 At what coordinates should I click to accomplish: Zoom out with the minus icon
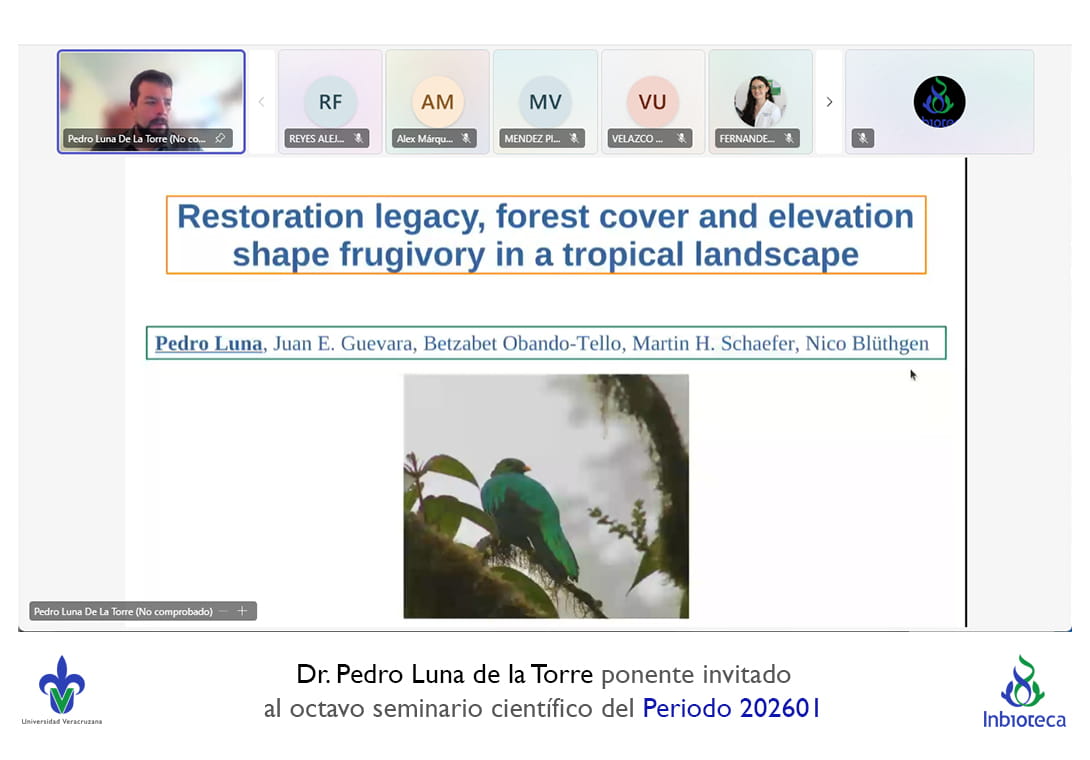click(223, 611)
